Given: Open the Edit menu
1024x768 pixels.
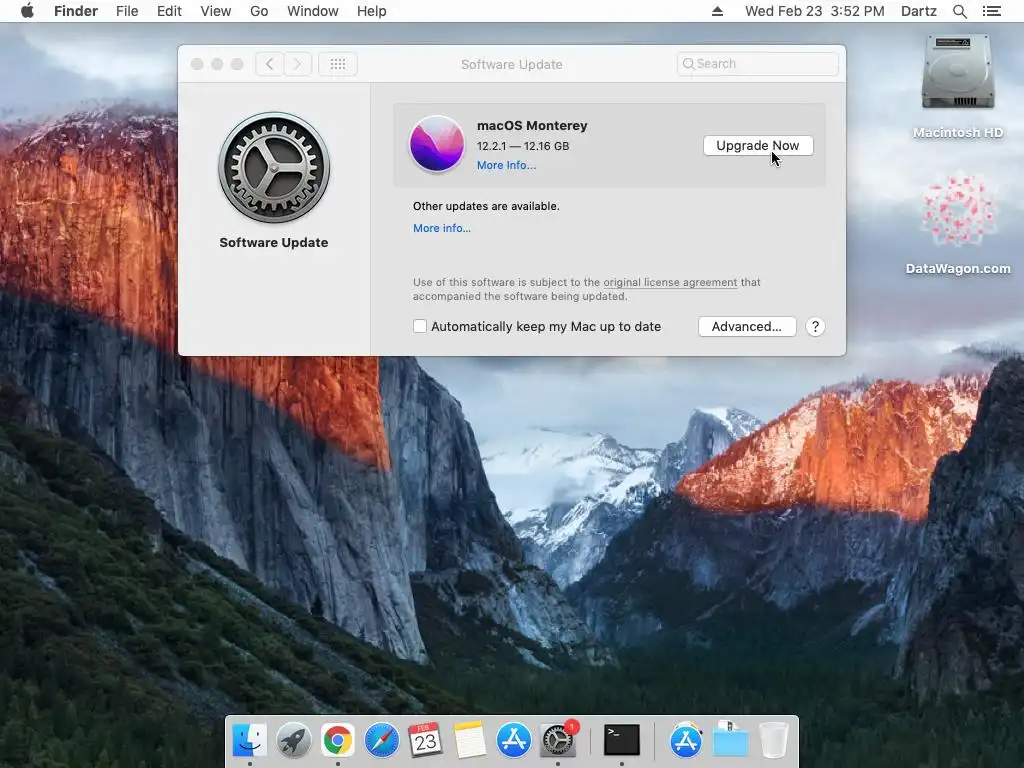Looking at the screenshot, I should click(x=169, y=11).
